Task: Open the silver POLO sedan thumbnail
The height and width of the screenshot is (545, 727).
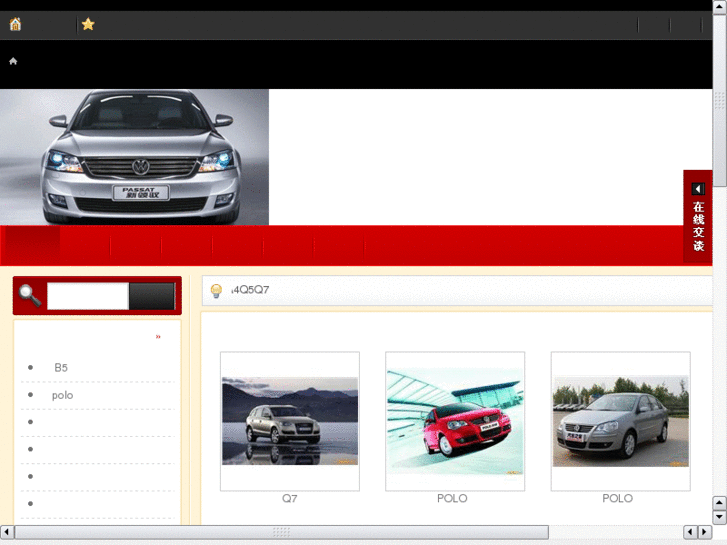Action: point(620,421)
